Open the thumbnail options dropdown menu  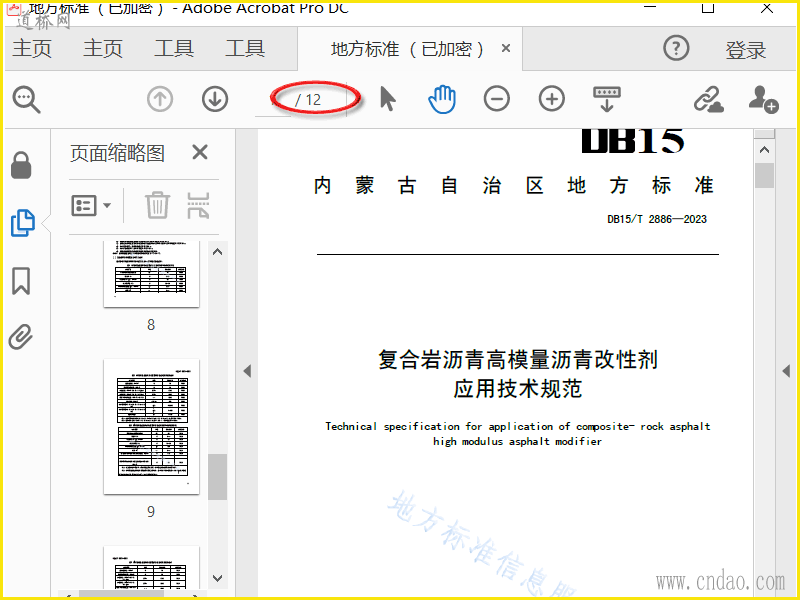pos(91,206)
